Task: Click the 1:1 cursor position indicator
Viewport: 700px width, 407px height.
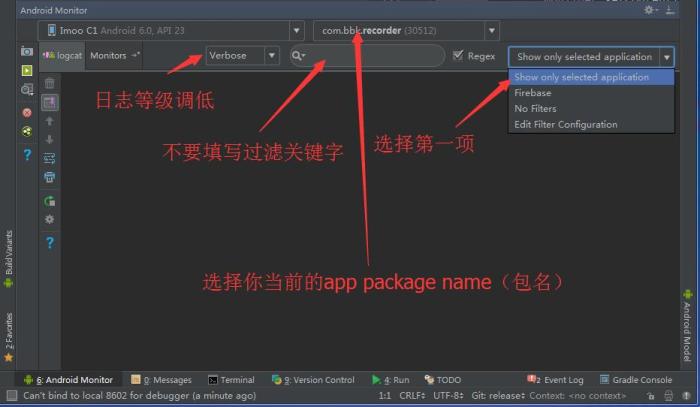Action: [385, 395]
